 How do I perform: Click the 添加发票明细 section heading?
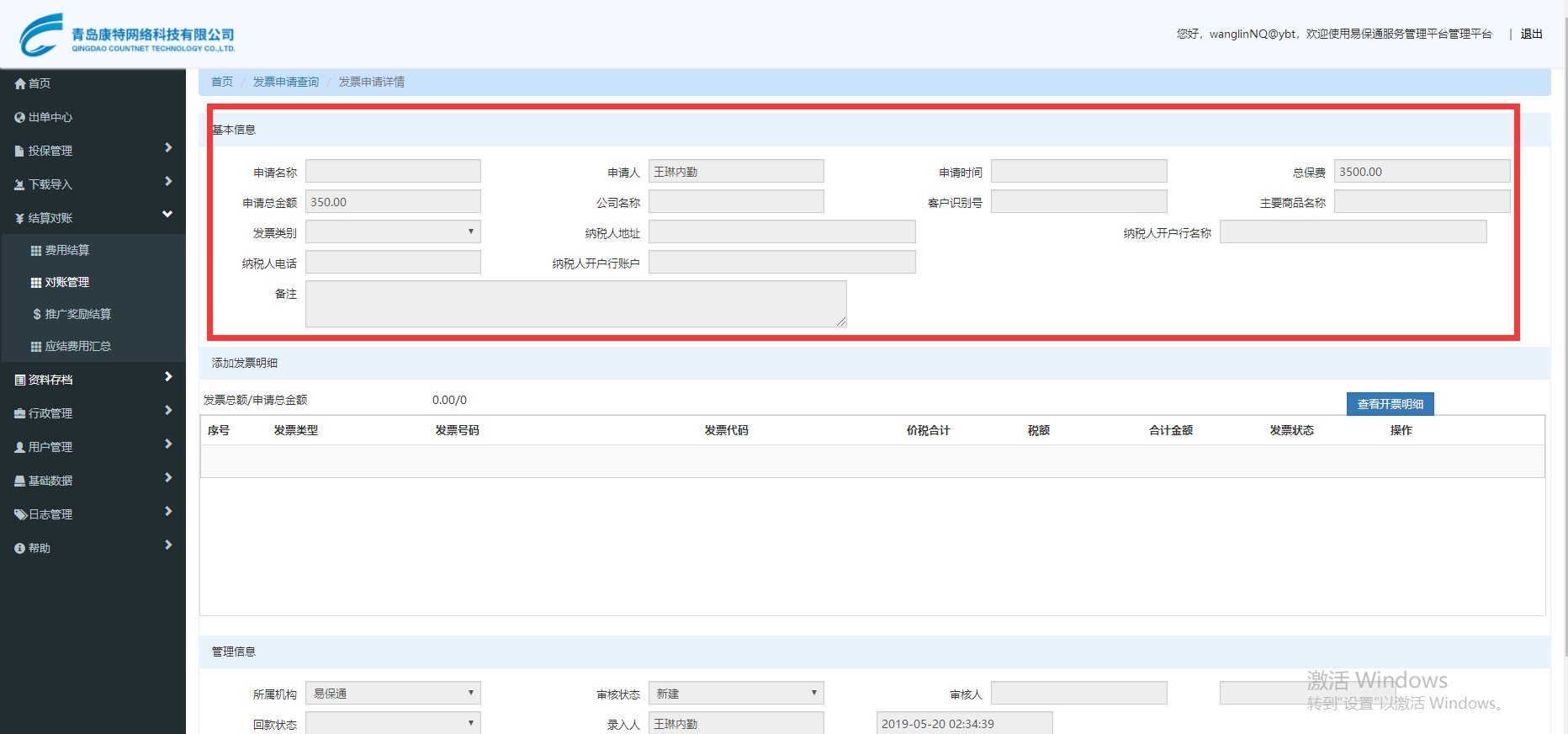click(245, 363)
